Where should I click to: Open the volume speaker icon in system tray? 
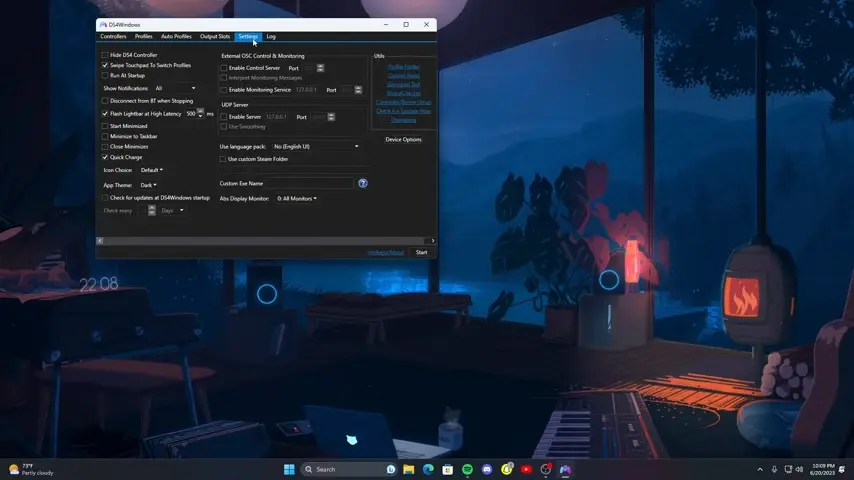tap(800, 469)
